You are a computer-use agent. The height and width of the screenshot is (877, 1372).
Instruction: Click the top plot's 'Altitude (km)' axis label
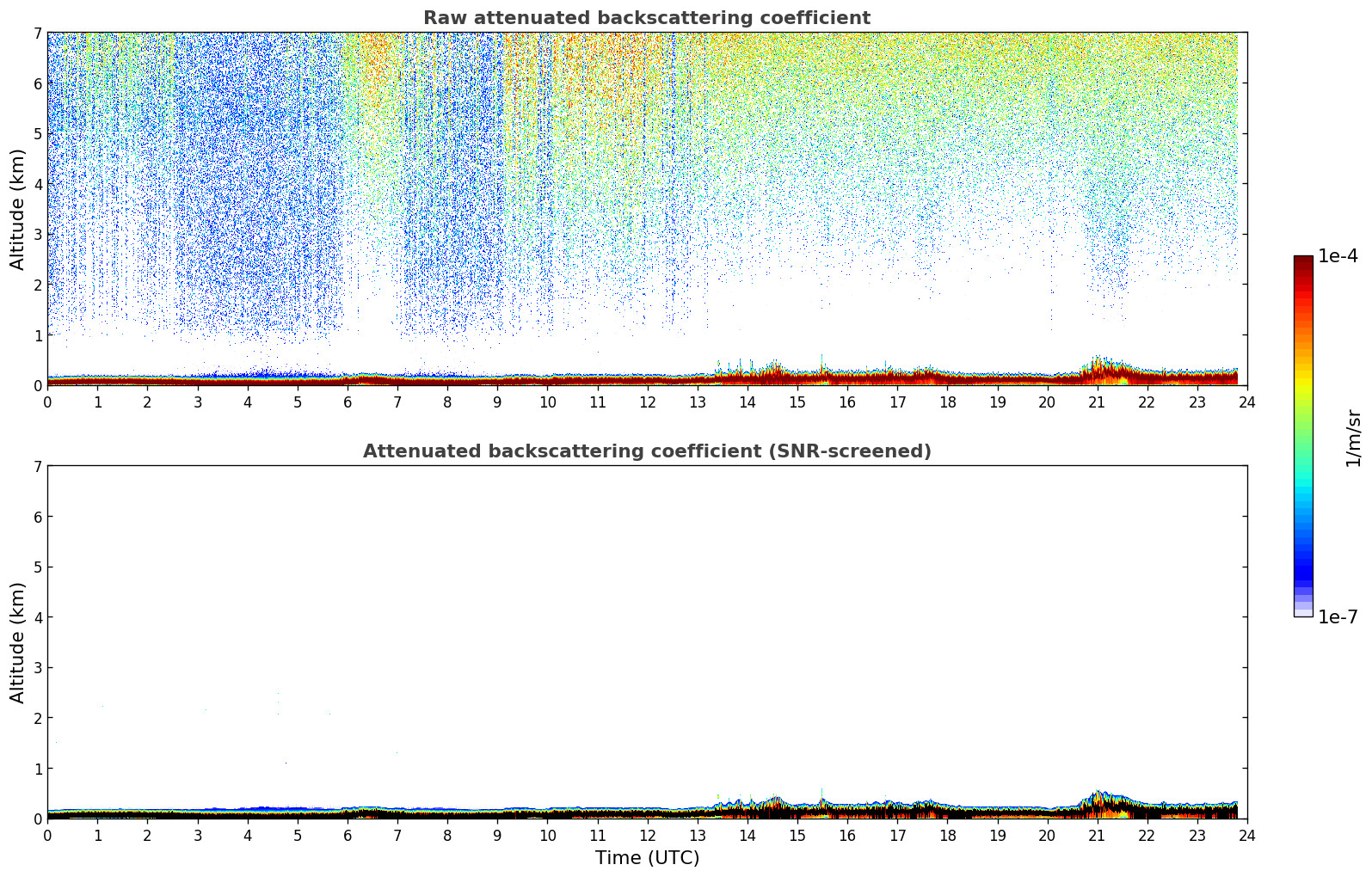pos(18,209)
